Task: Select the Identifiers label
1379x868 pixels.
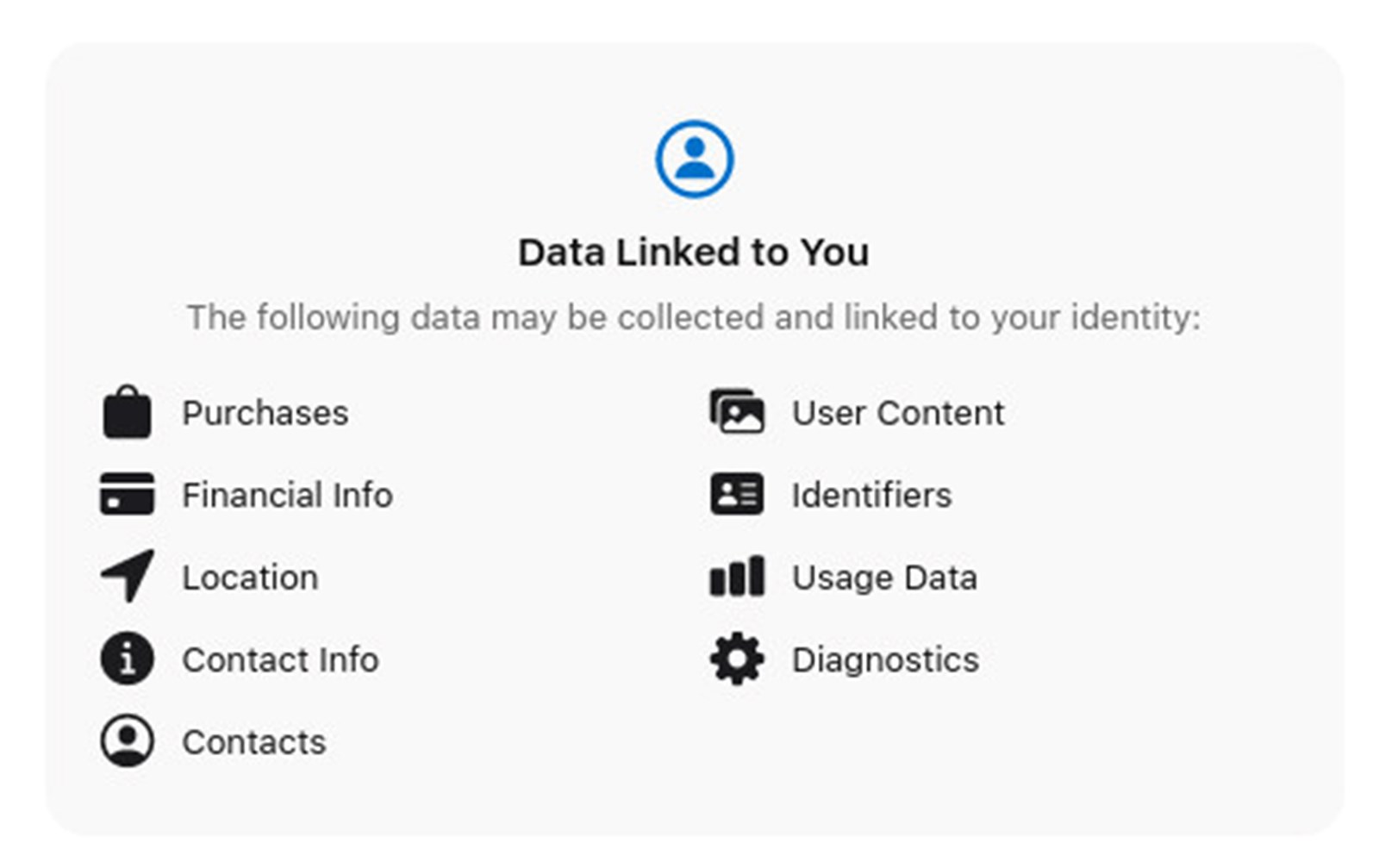Action: (872, 495)
